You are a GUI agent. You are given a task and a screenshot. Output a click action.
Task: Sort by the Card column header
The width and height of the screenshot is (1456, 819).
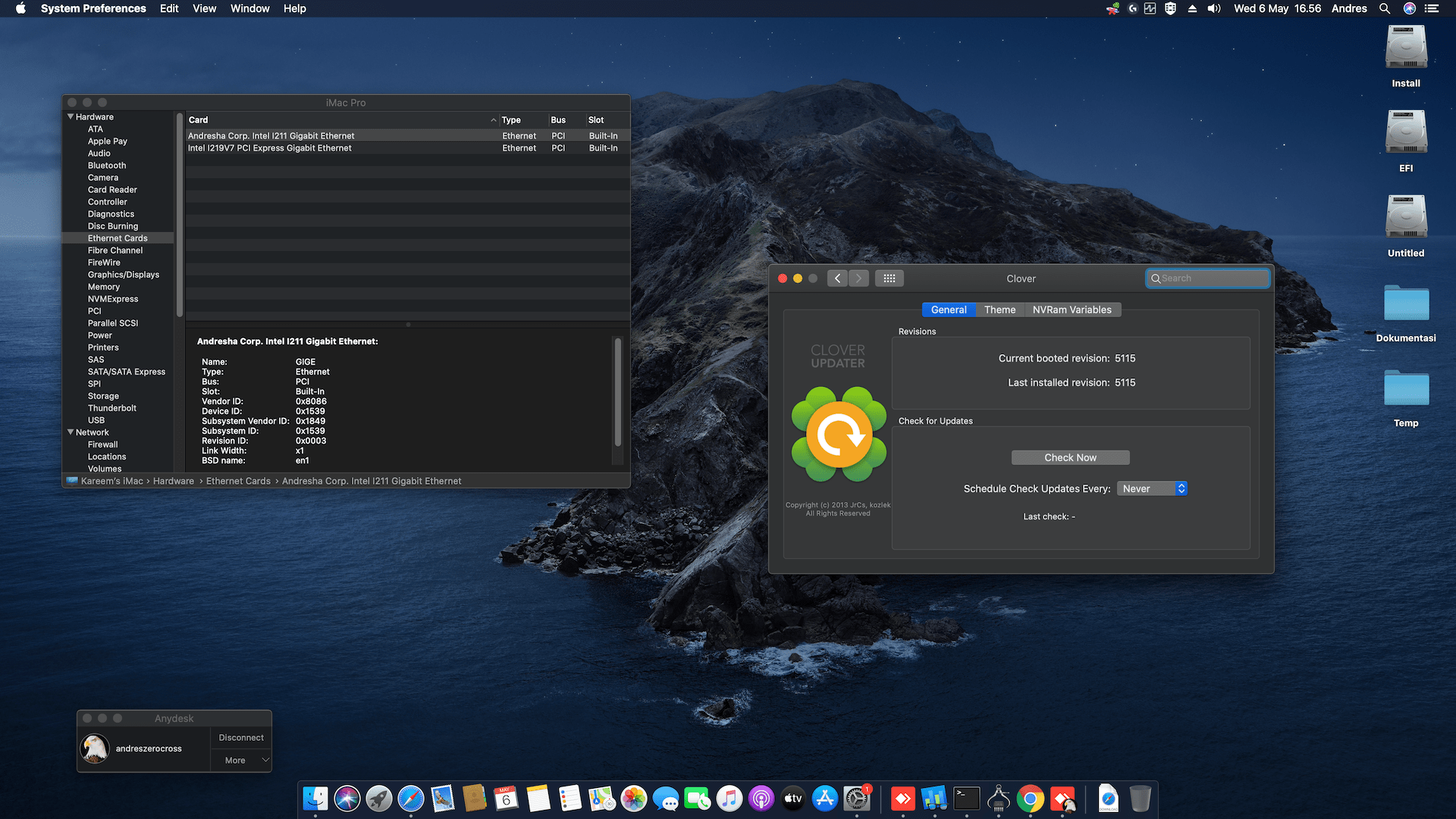click(x=342, y=120)
